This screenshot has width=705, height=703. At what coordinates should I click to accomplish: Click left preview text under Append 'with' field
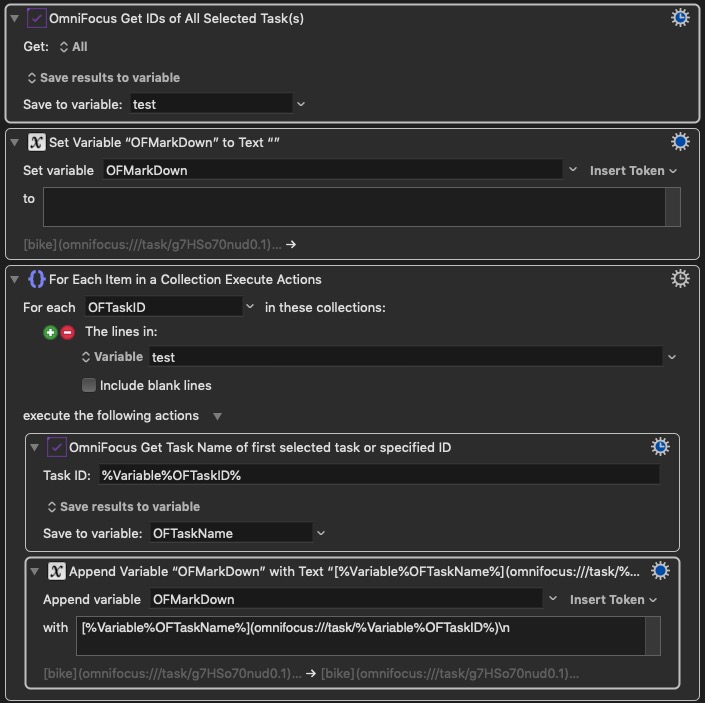[x=172, y=673]
